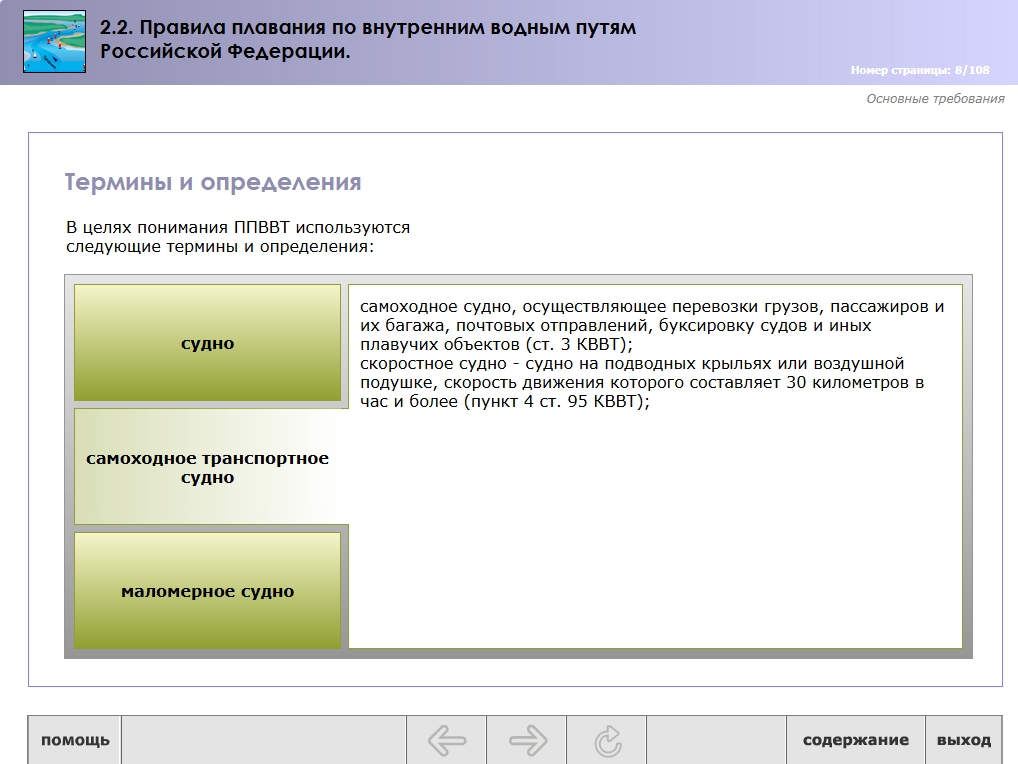
Task: Click the empty area of the definition panel
Action: click(x=655, y=530)
